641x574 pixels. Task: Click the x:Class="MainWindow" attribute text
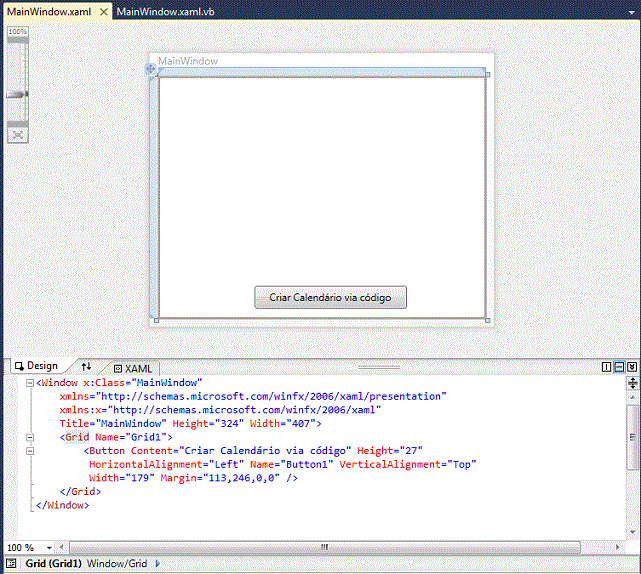143,383
